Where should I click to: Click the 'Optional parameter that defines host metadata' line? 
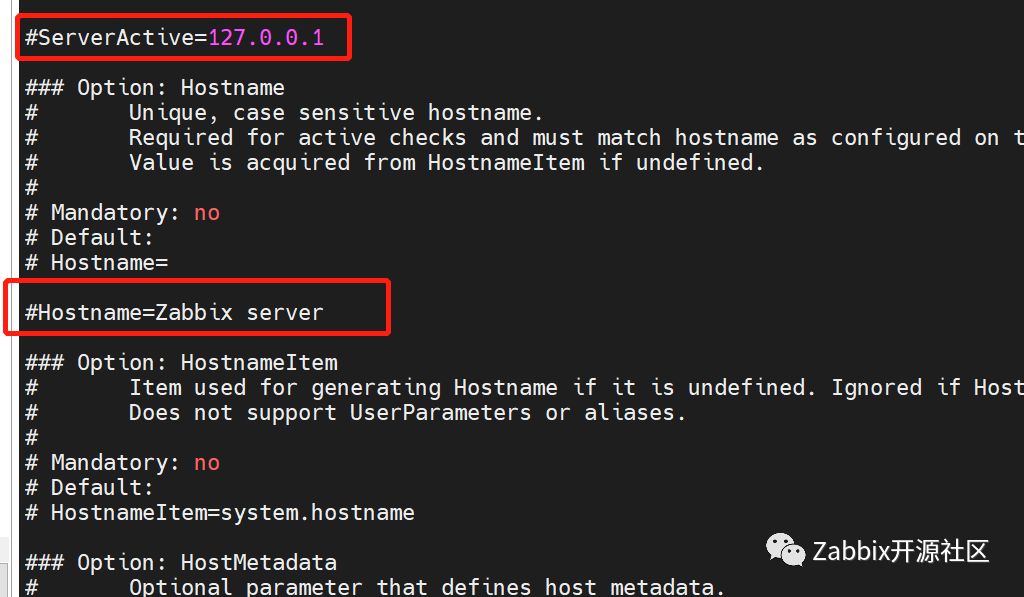coord(426,587)
